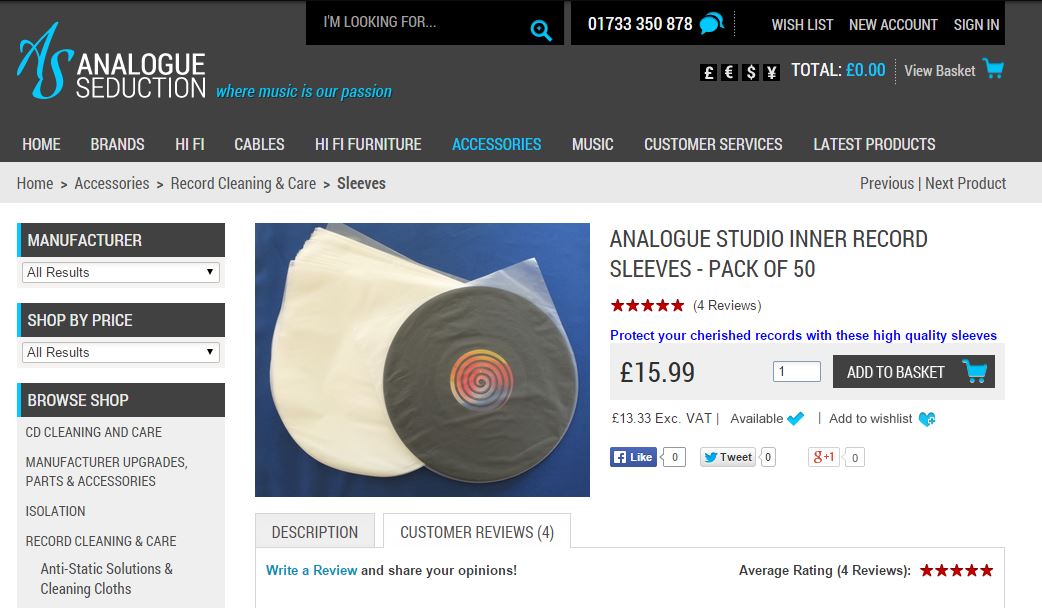Open the Manufacturer All Results dropdown
1042x608 pixels.
121,272
